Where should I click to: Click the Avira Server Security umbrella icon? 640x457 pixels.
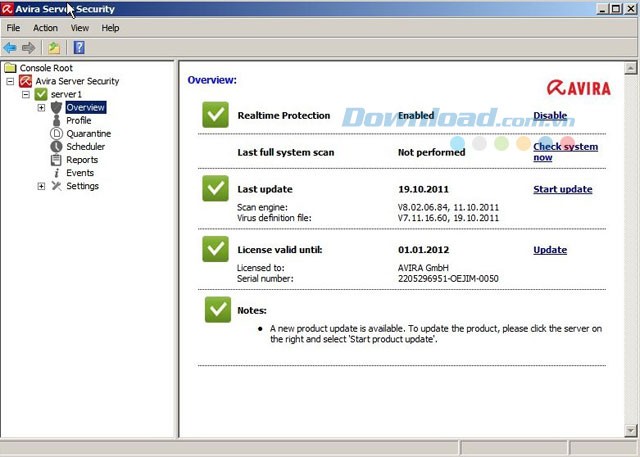pyautogui.click(x=25, y=81)
